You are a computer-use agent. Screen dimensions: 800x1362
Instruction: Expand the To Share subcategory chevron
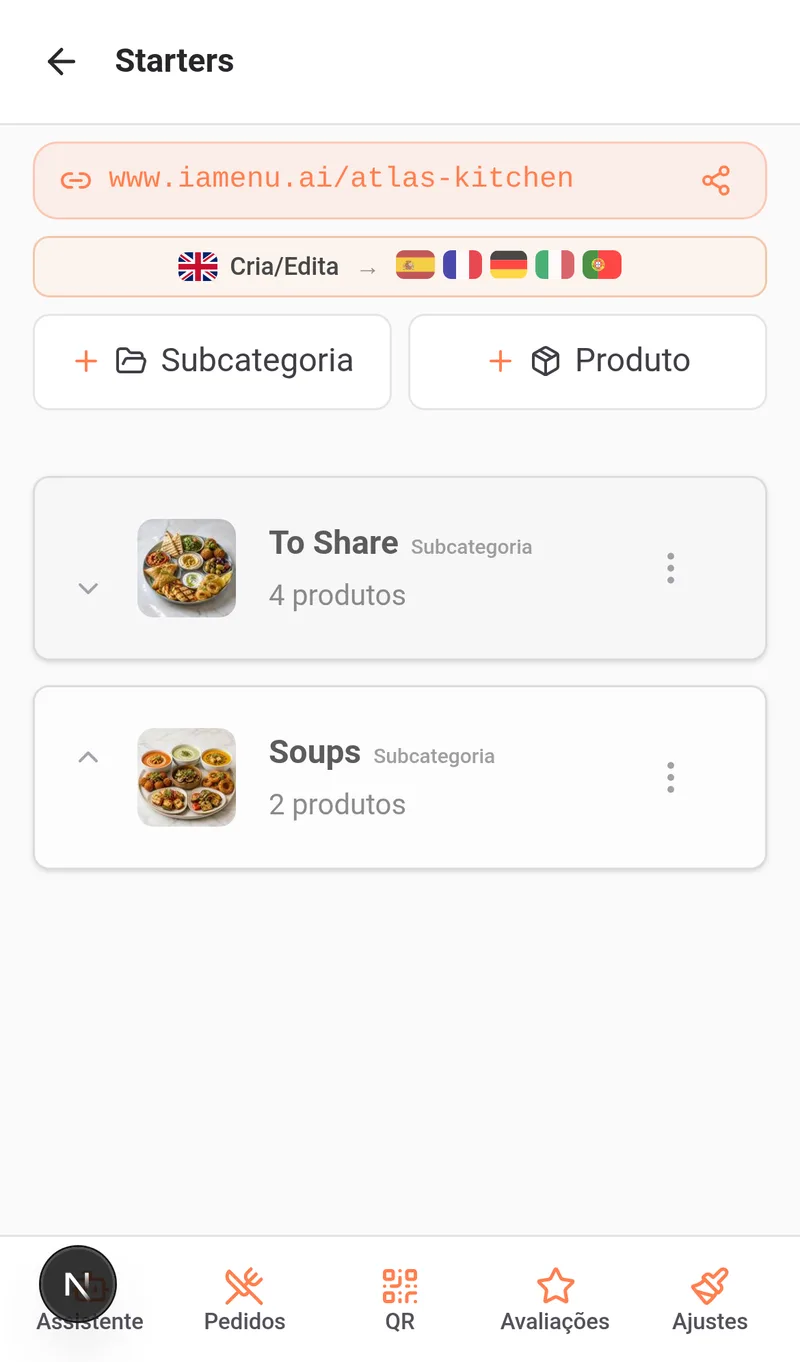tap(88, 588)
